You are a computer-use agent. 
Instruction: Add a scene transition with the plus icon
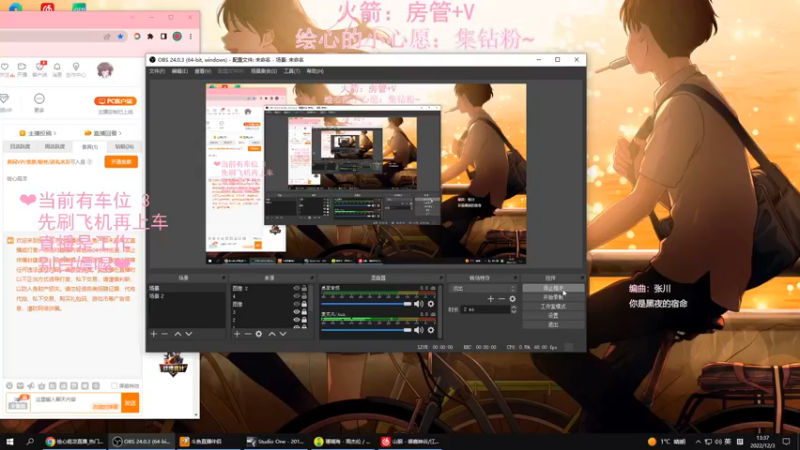490,299
